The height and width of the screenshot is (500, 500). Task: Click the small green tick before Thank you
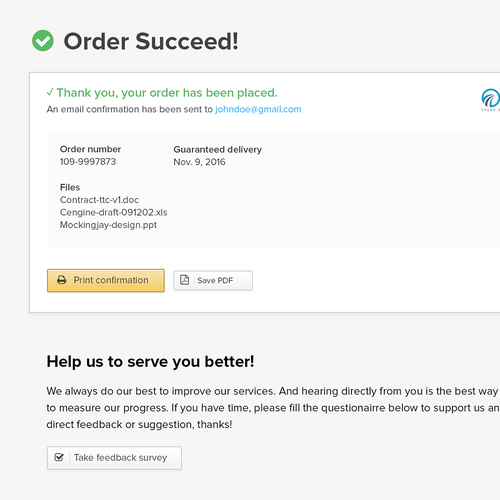click(50, 92)
